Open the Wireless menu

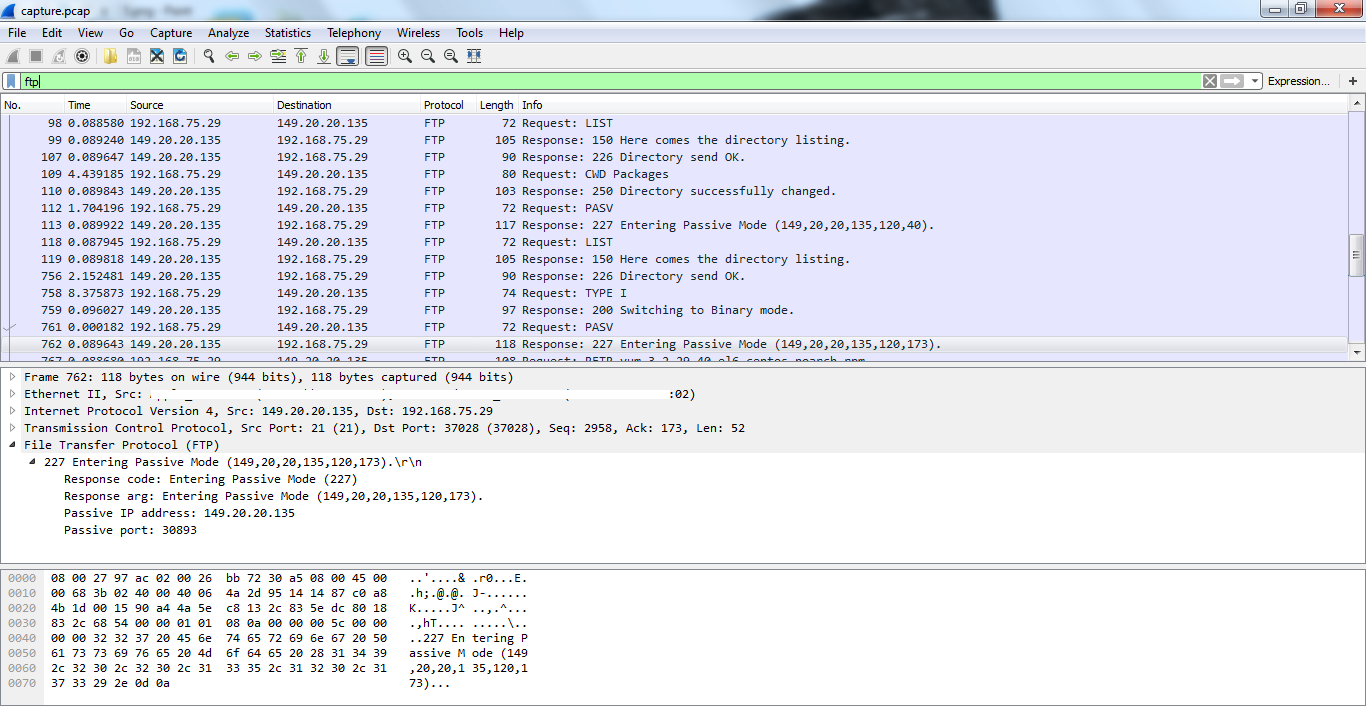point(418,33)
